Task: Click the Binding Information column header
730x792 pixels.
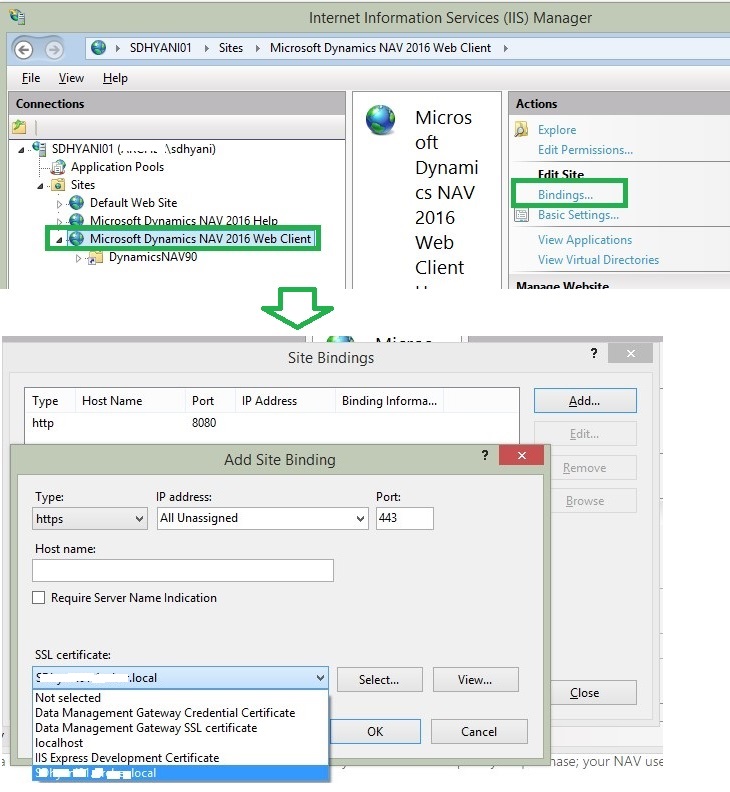Action: (x=389, y=401)
